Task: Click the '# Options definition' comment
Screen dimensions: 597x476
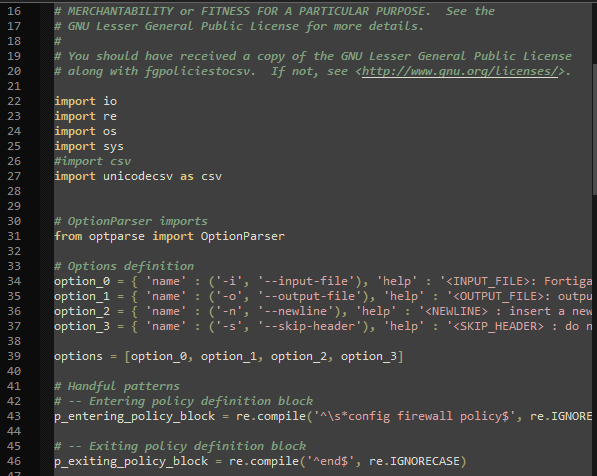Action: [124, 266]
